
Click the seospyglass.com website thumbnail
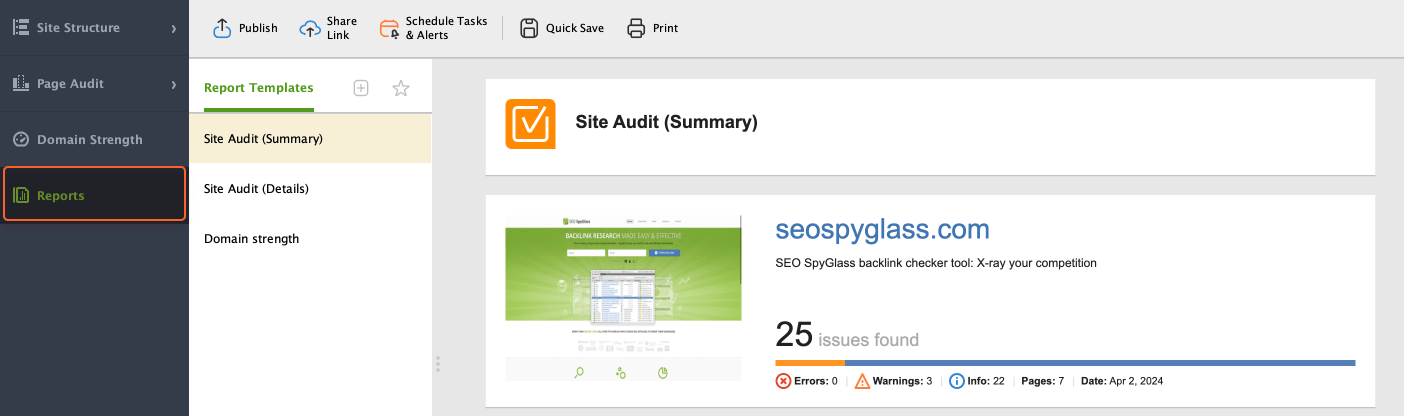[x=624, y=297]
